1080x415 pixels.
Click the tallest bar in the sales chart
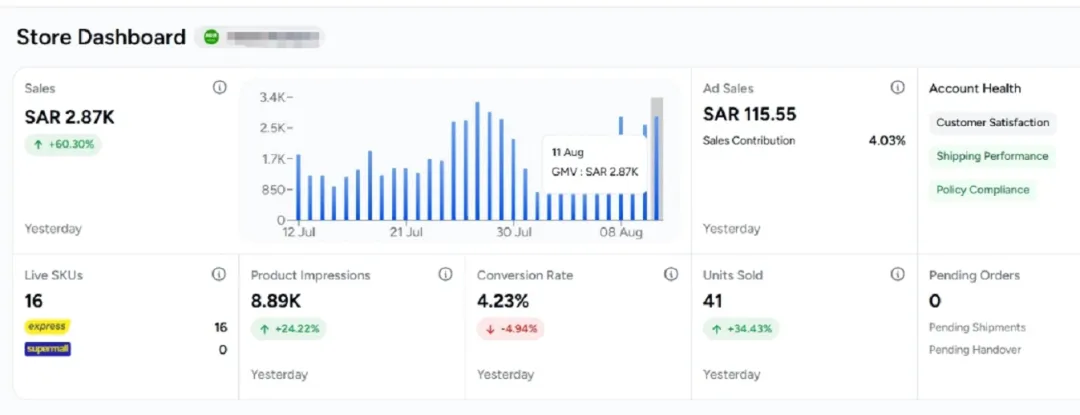click(477, 161)
